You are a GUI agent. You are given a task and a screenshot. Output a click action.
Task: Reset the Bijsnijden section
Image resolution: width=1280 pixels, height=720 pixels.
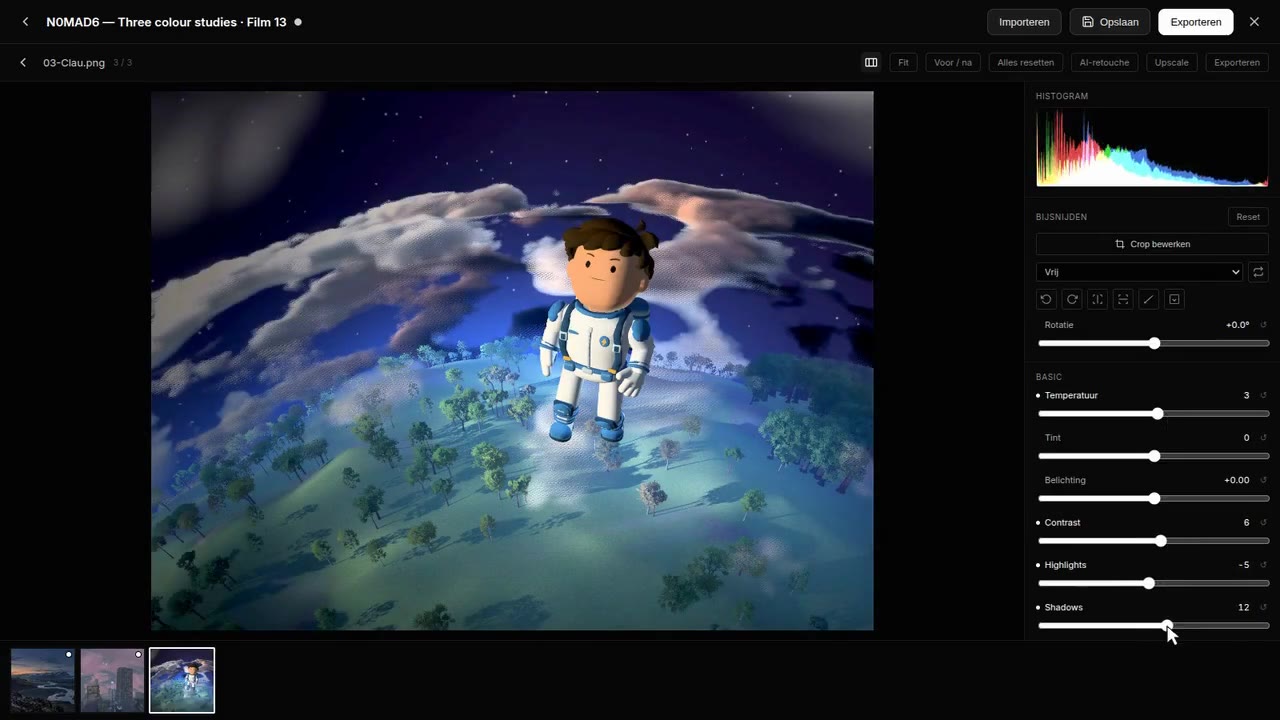pyautogui.click(x=1248, y=217)
